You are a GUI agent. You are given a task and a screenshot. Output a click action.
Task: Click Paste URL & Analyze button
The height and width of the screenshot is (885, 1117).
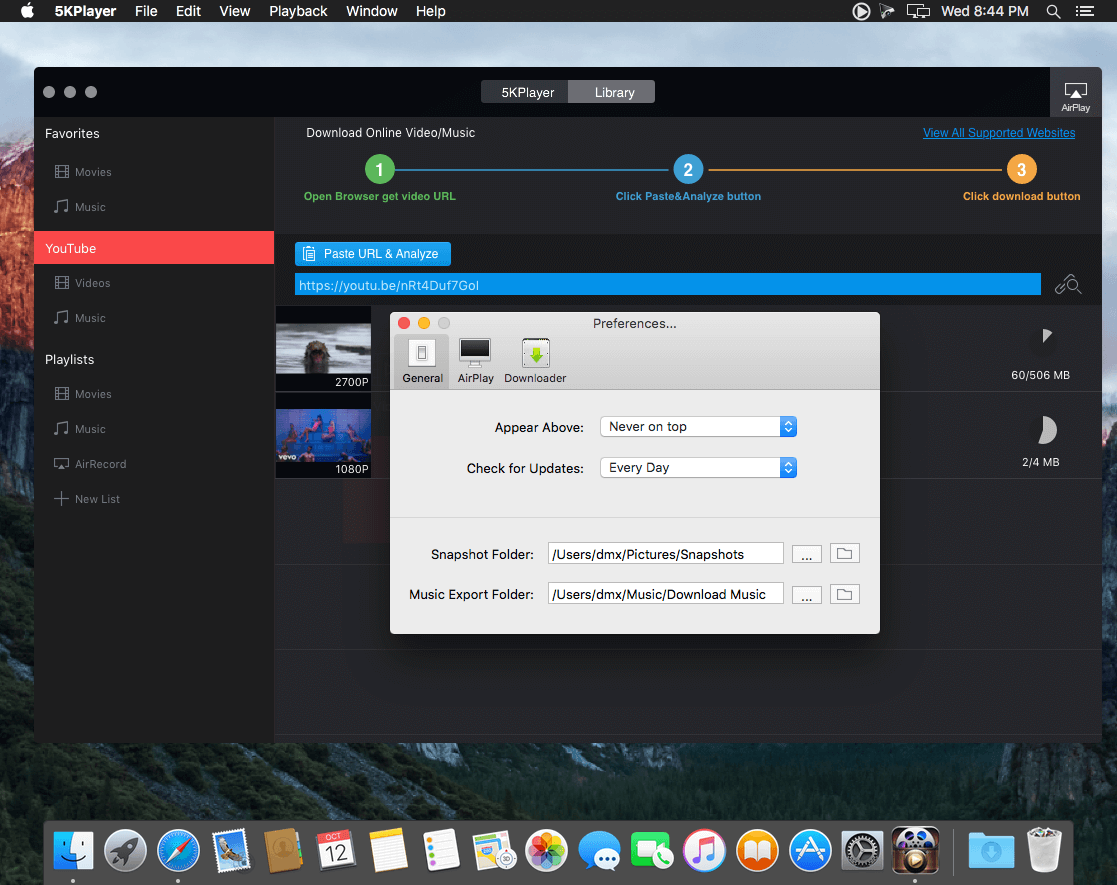[x=373, y=254]
